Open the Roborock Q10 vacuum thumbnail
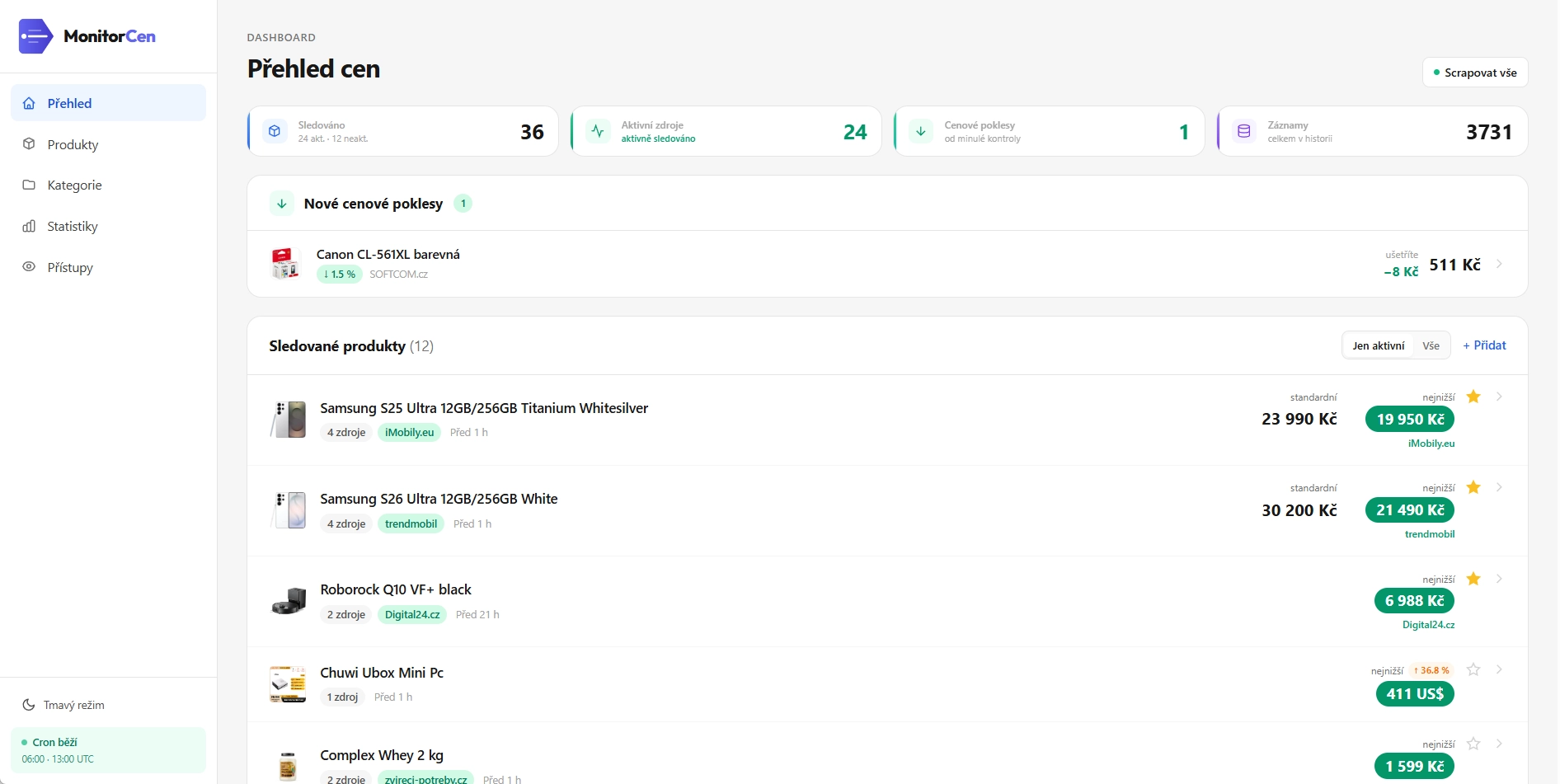Viewport: 1560px width, 784px height. [x=289, y=601]
